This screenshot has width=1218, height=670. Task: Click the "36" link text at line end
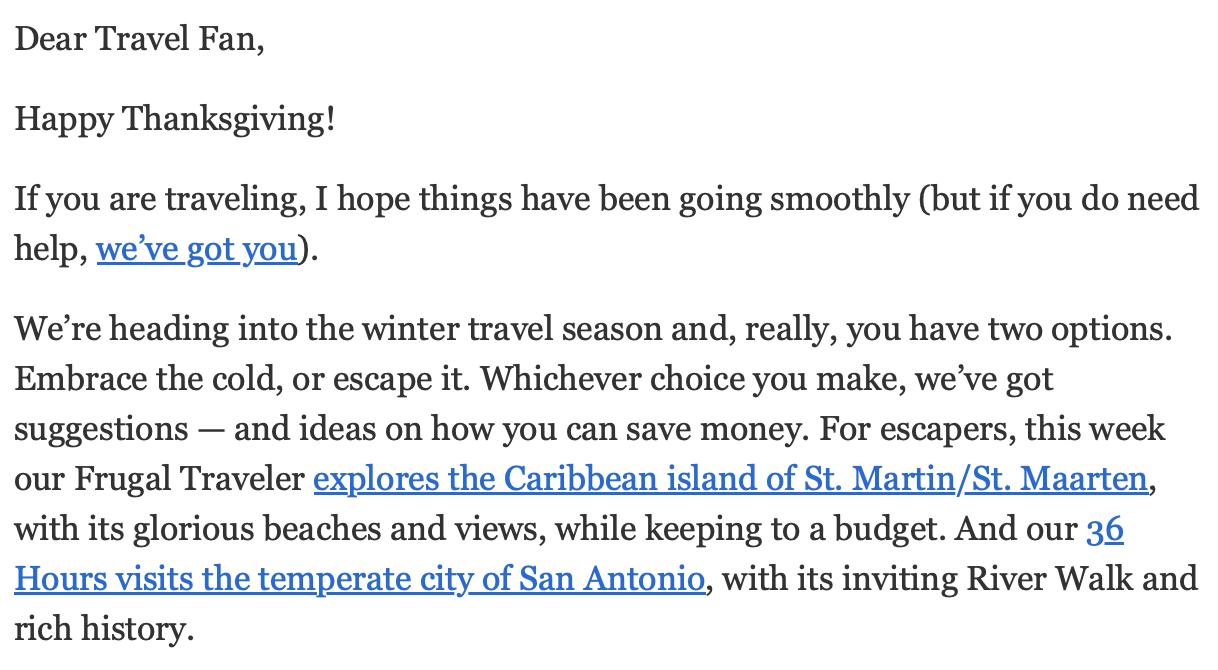pos(1104,529)
